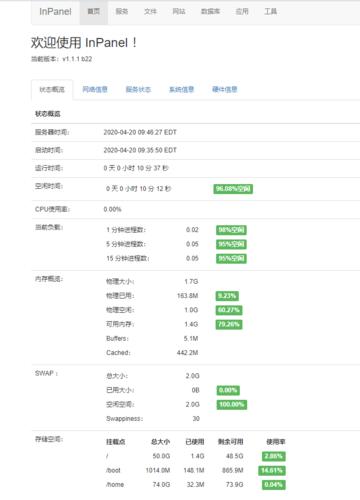Click the 95%空闲 badge in 15 分钟 row
The image size is (360, 500).
[231, 259]
